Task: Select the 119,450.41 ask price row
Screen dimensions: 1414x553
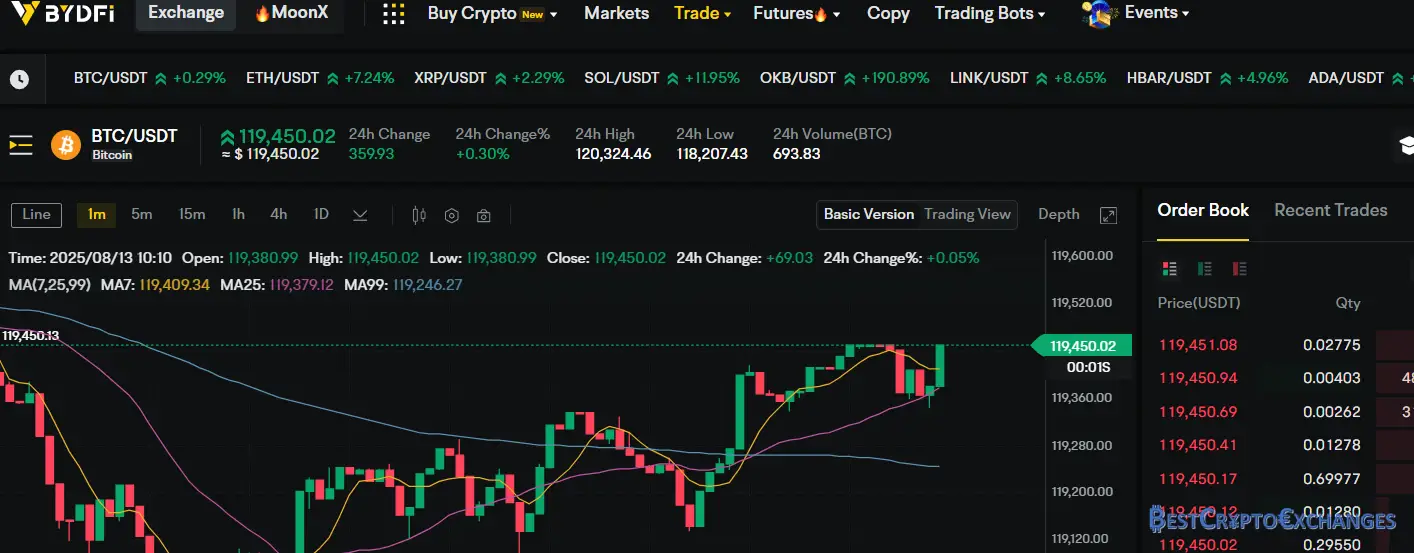Action: [1285, 445]
